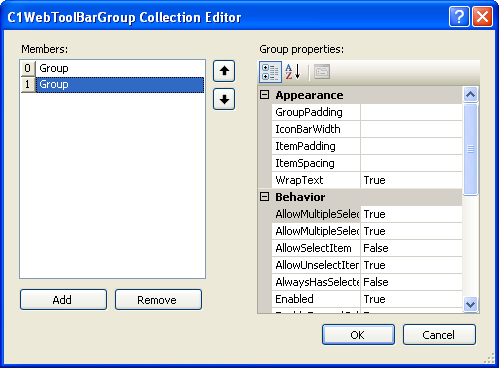Viewport: 499px width, 368px height.
Task: Select the AllowUnselectItem property
Action: click(x=316, y=265)
